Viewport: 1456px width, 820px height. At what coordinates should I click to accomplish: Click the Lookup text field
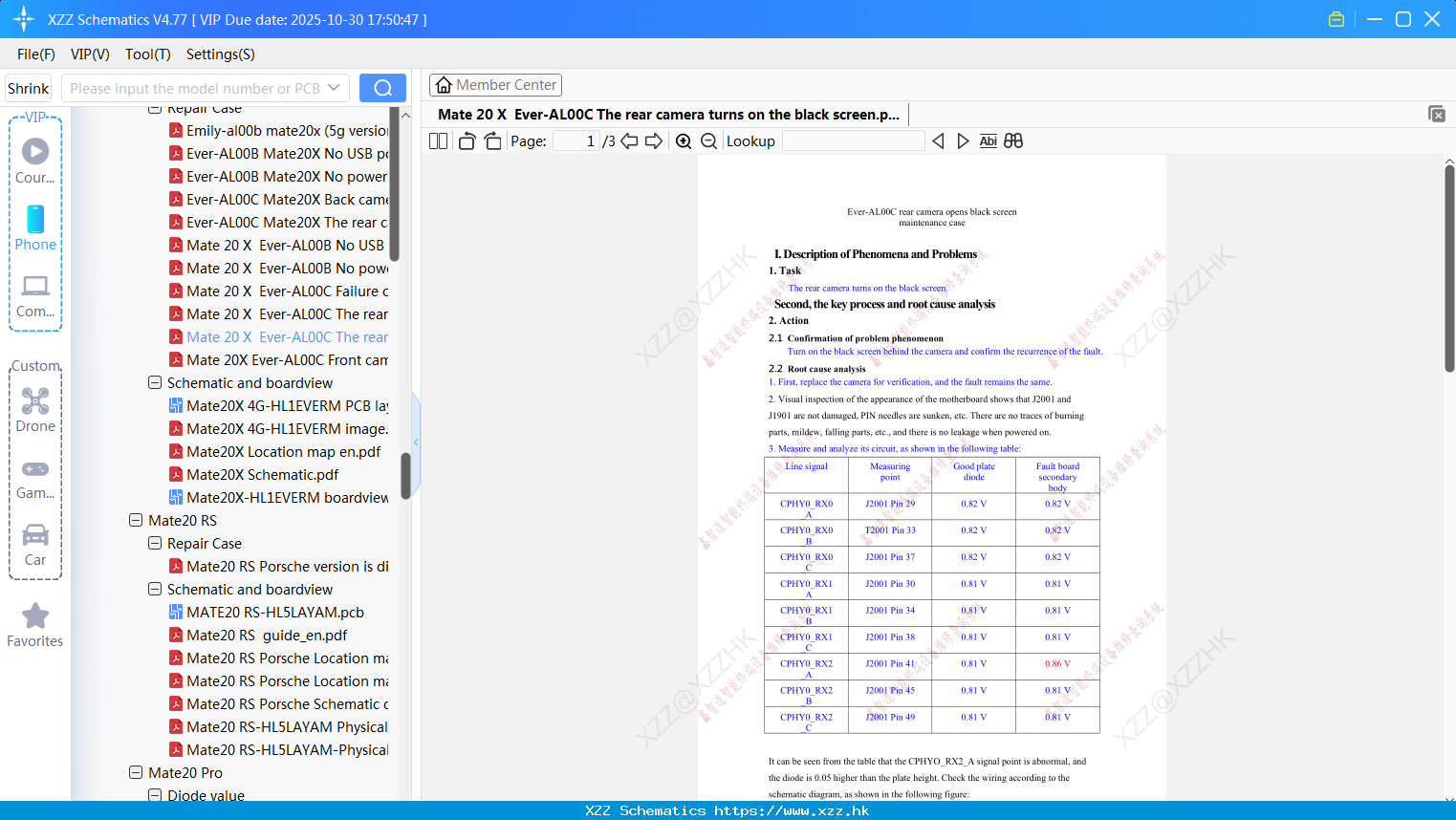point(854,140)
